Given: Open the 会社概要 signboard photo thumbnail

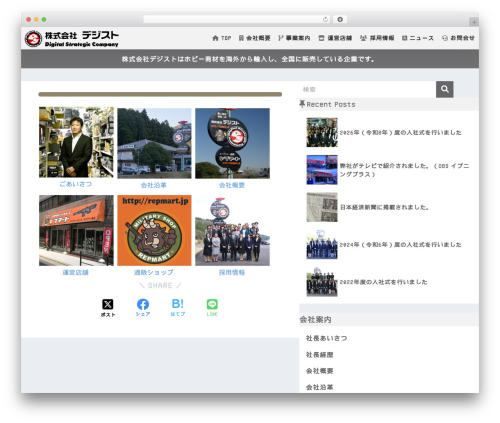Looking at the screenshot, I should [232, 143].
